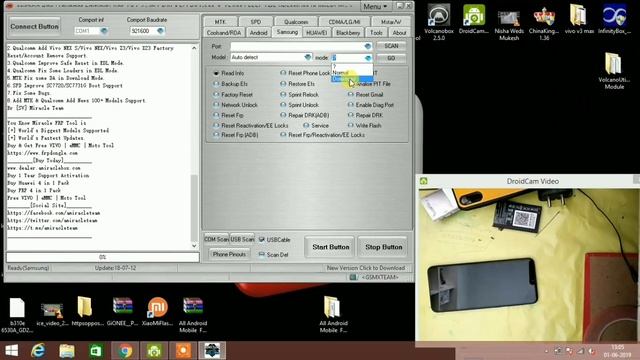This screenshot has width=640, height=360.
Task: Expand the Model Auto detect dropdown
Action: tap(308, 58)
